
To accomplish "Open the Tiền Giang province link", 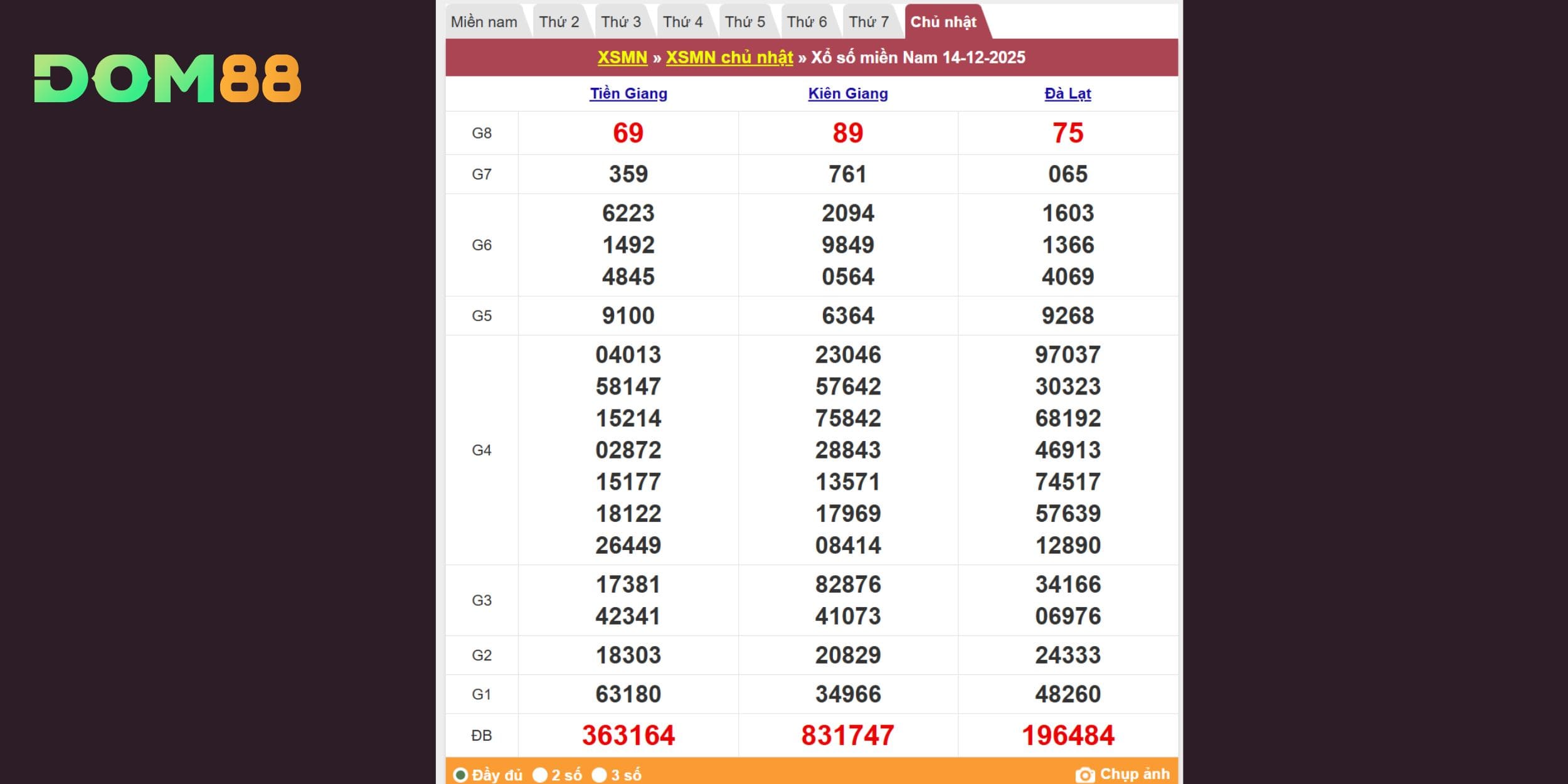I will pos(628,93).
